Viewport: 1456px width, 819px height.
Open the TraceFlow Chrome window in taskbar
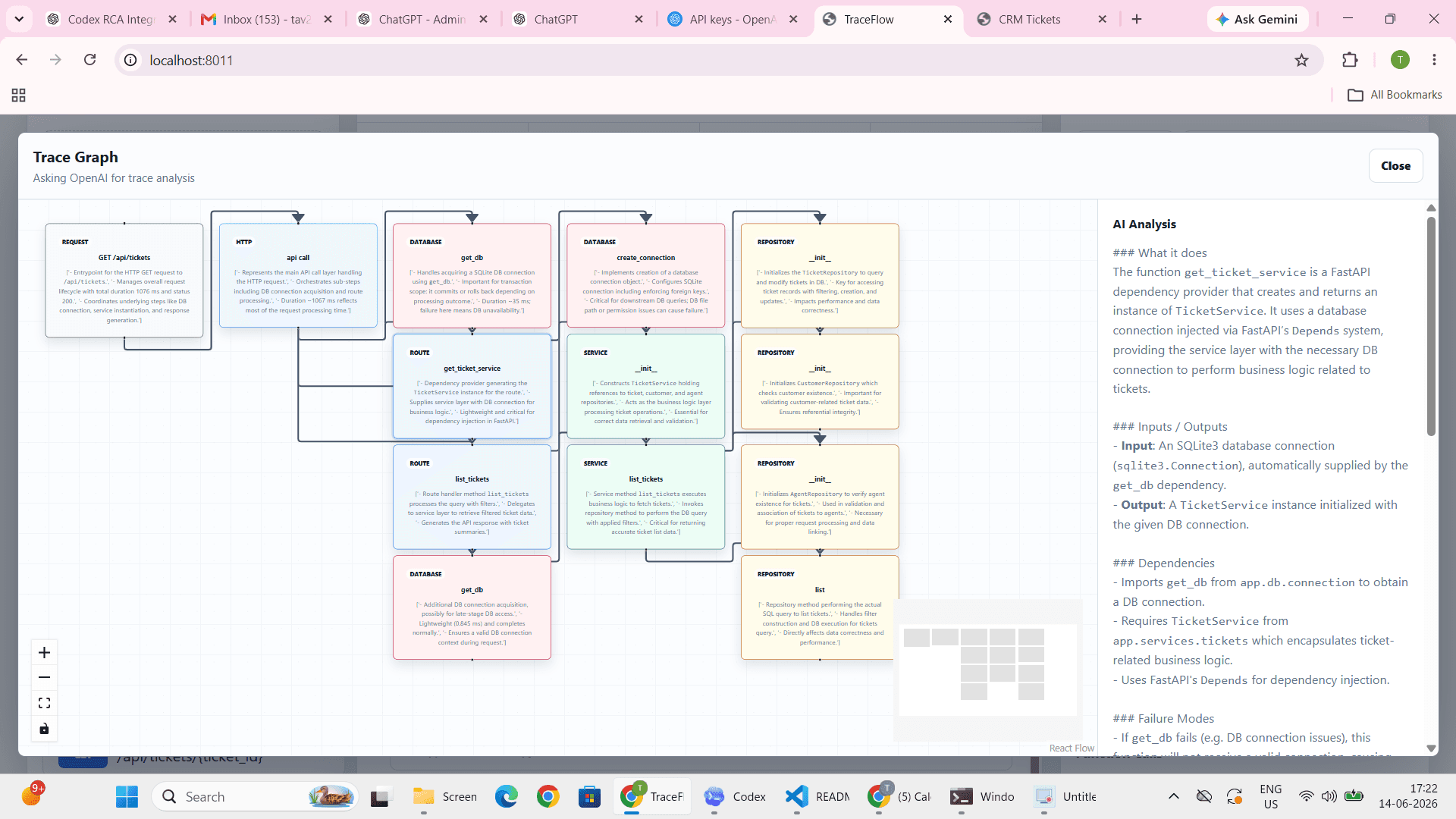(x=652, y=797)
